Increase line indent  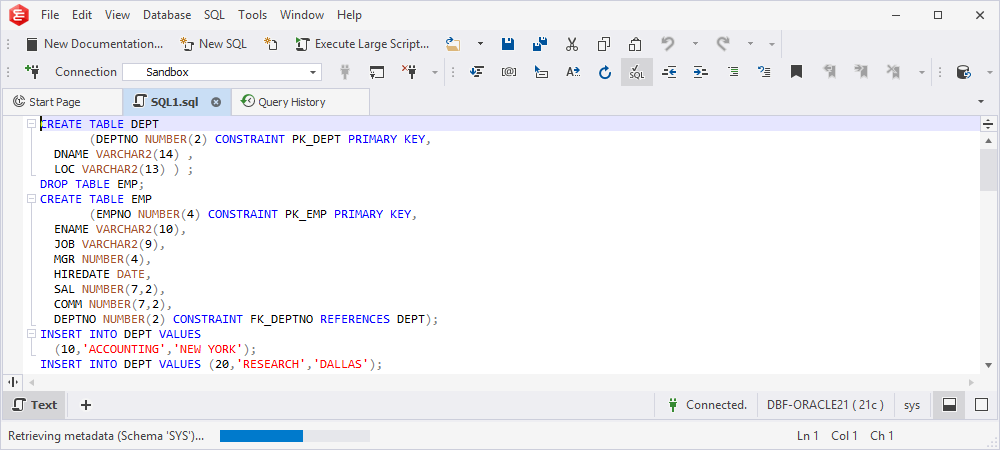click(x=701, y=72)
